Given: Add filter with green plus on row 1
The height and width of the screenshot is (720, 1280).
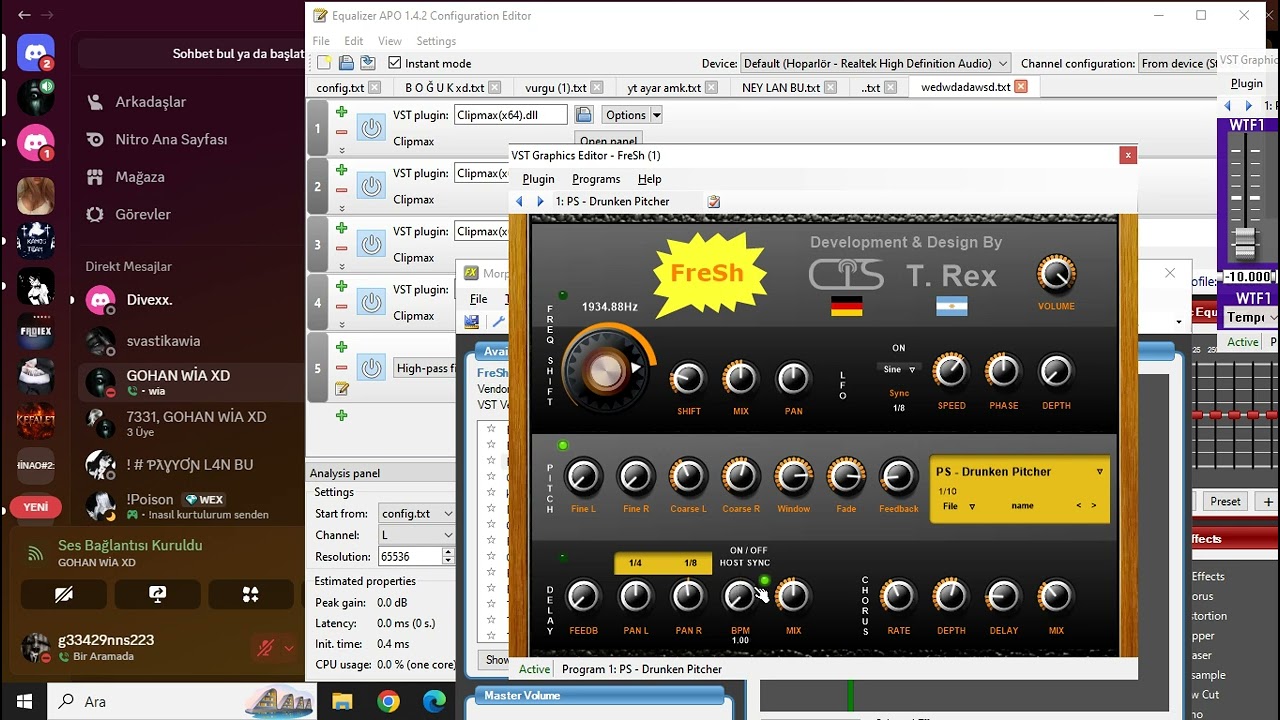Looking at the screenshot, I should pos(342,112).
